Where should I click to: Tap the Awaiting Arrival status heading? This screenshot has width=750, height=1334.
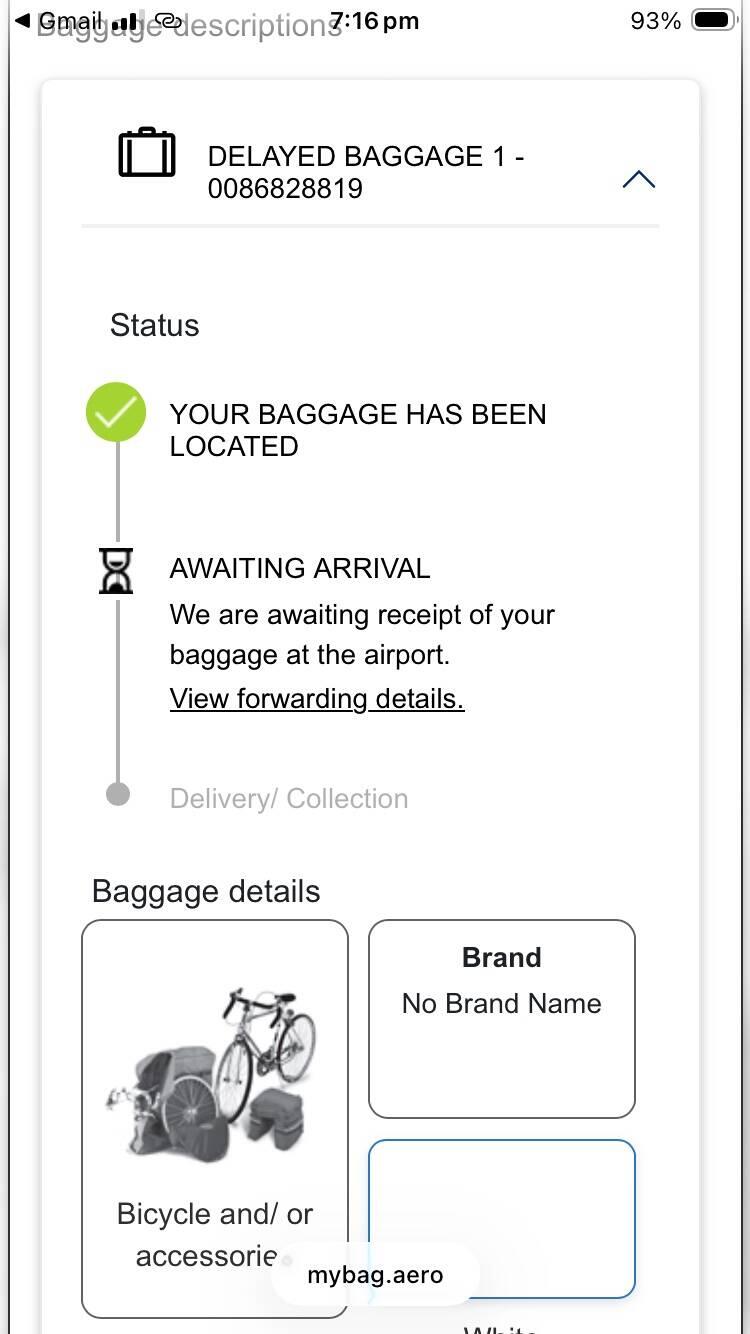click(x=300, y=568)
